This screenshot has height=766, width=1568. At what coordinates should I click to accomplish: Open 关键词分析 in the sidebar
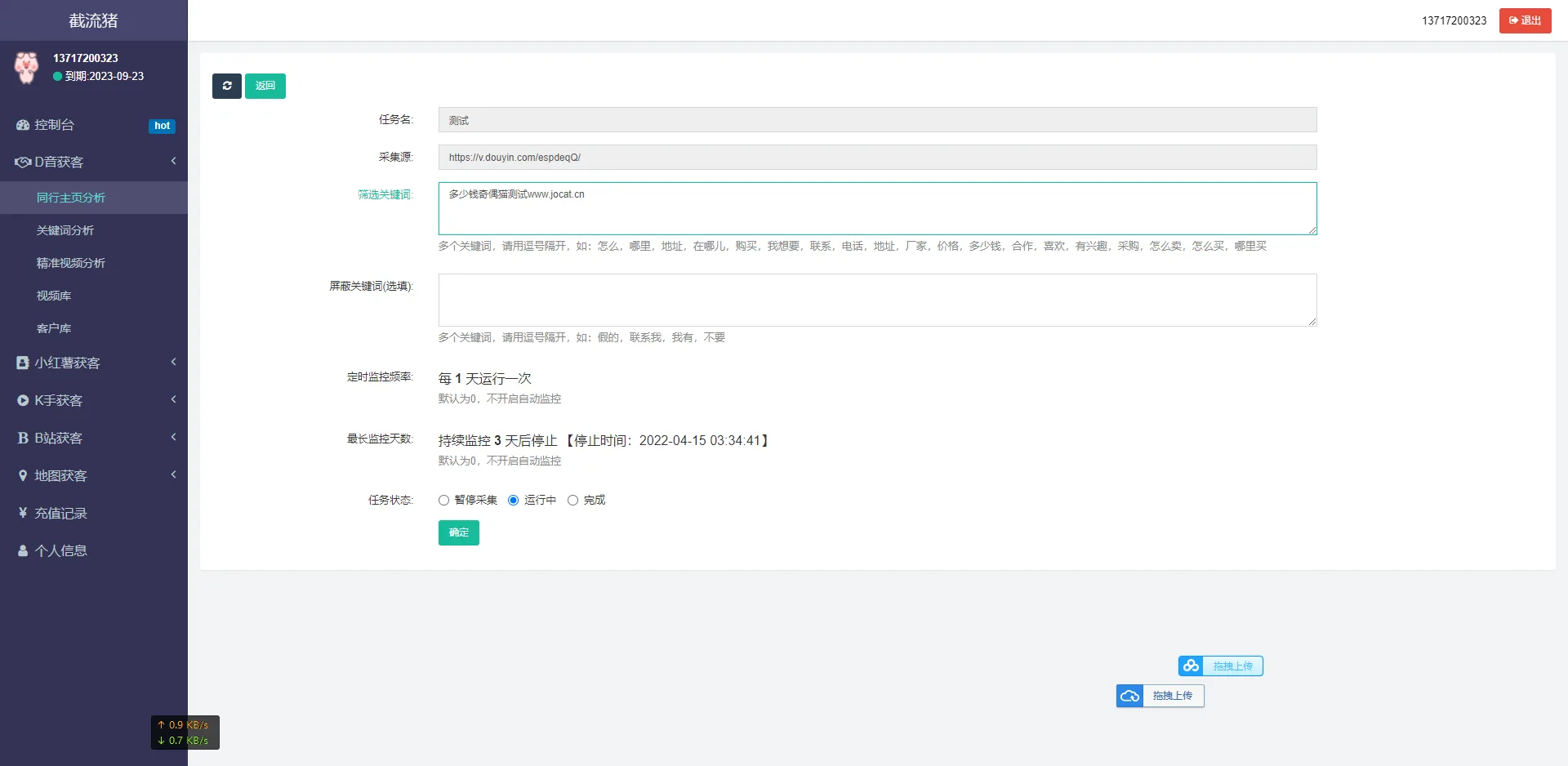65,230
